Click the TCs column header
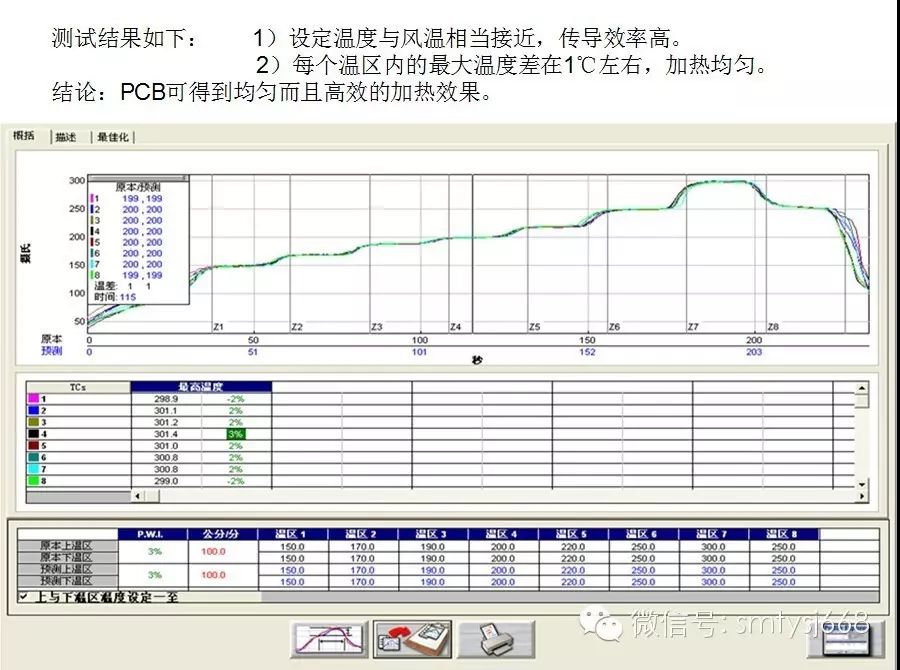The image size is (900, 670). [78, 387]
